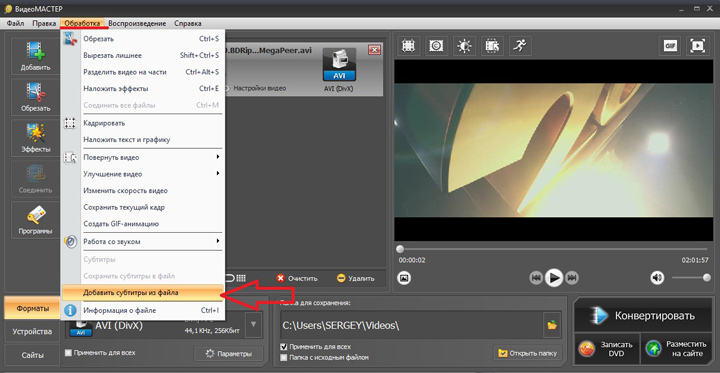Viewport: 720px width, 373px height.
Task: Click the AVI (DivX) format camera icon
Action: (339, 65)
